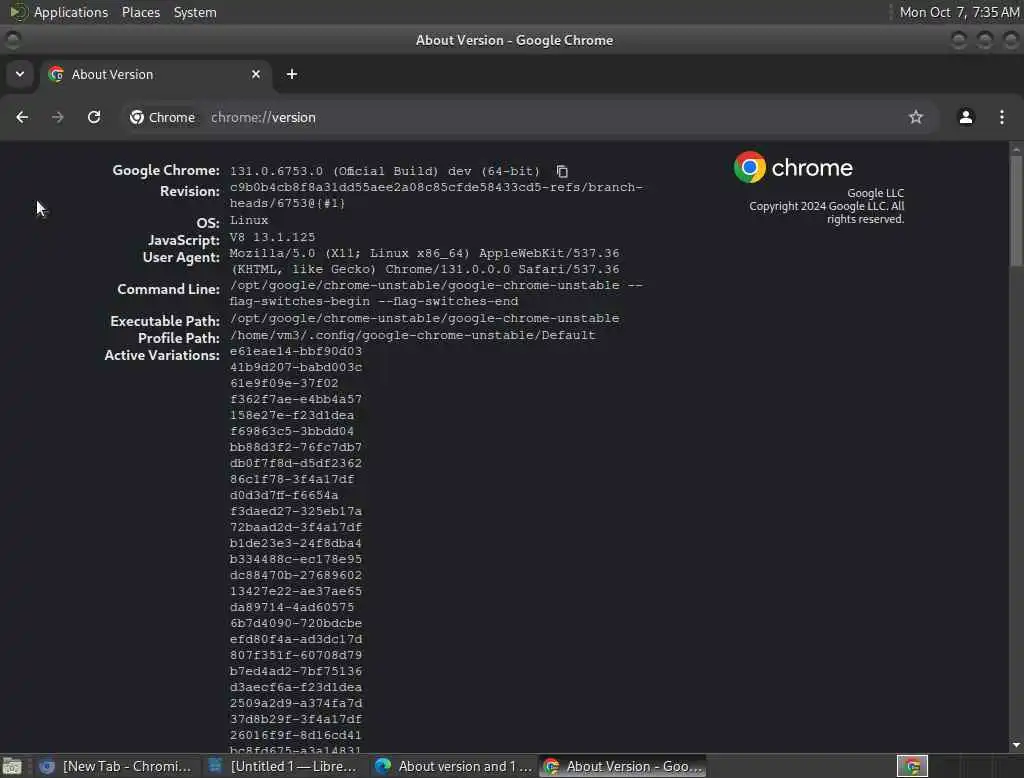The width and height of the screenshot is (1024, 778).
Task: Click variation b334488c-ec178e95
Action: 296,559
